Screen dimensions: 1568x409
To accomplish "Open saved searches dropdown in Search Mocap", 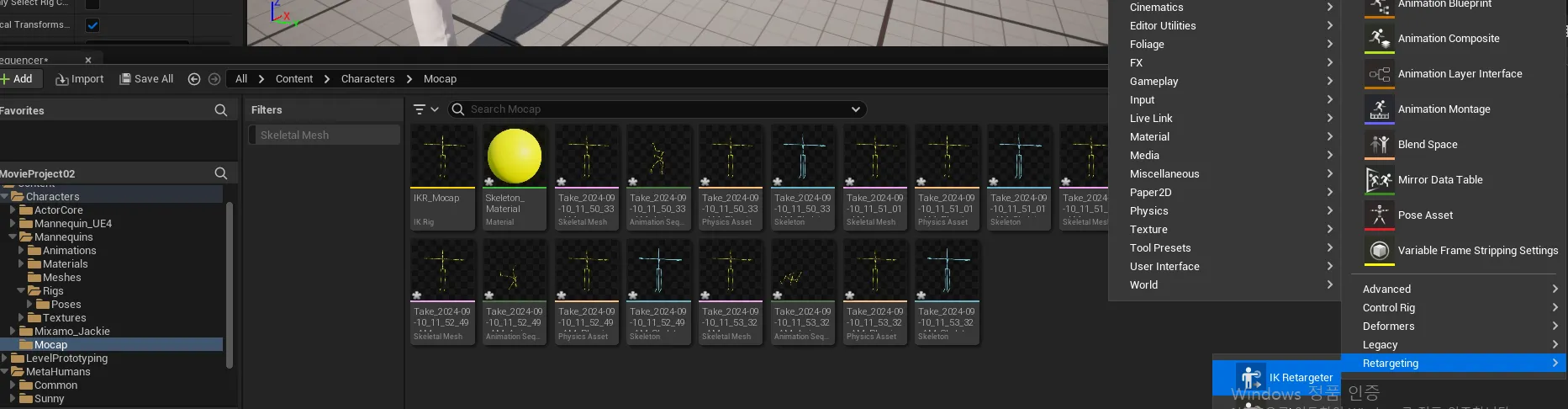I will click(x=856, y=109).
